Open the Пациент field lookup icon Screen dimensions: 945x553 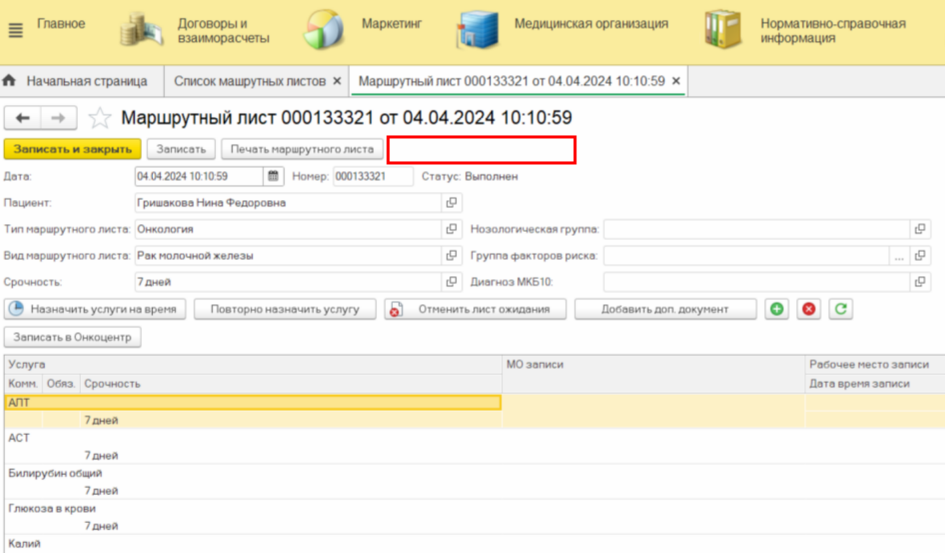(451, 203)
